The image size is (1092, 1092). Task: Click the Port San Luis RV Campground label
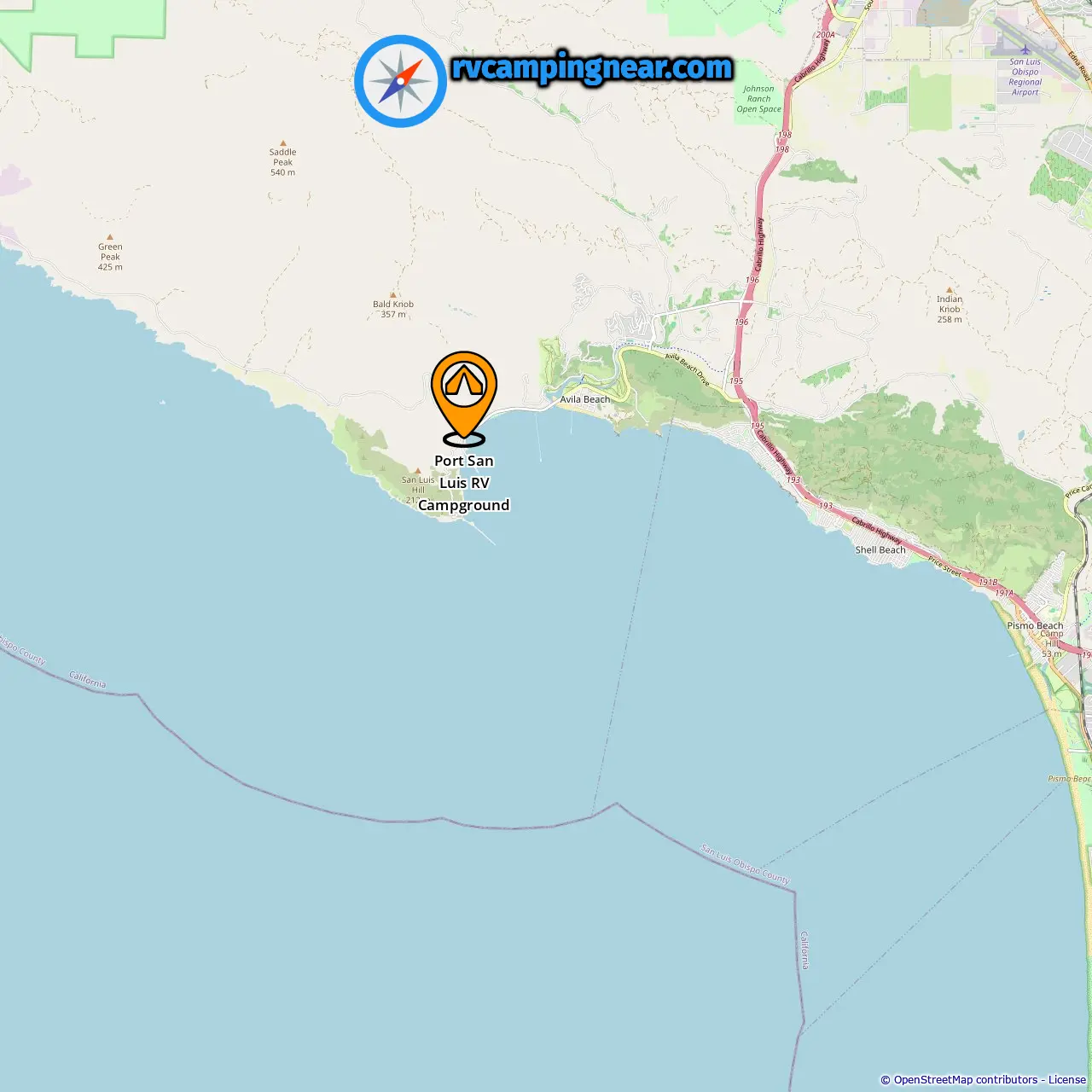point(464,483)
